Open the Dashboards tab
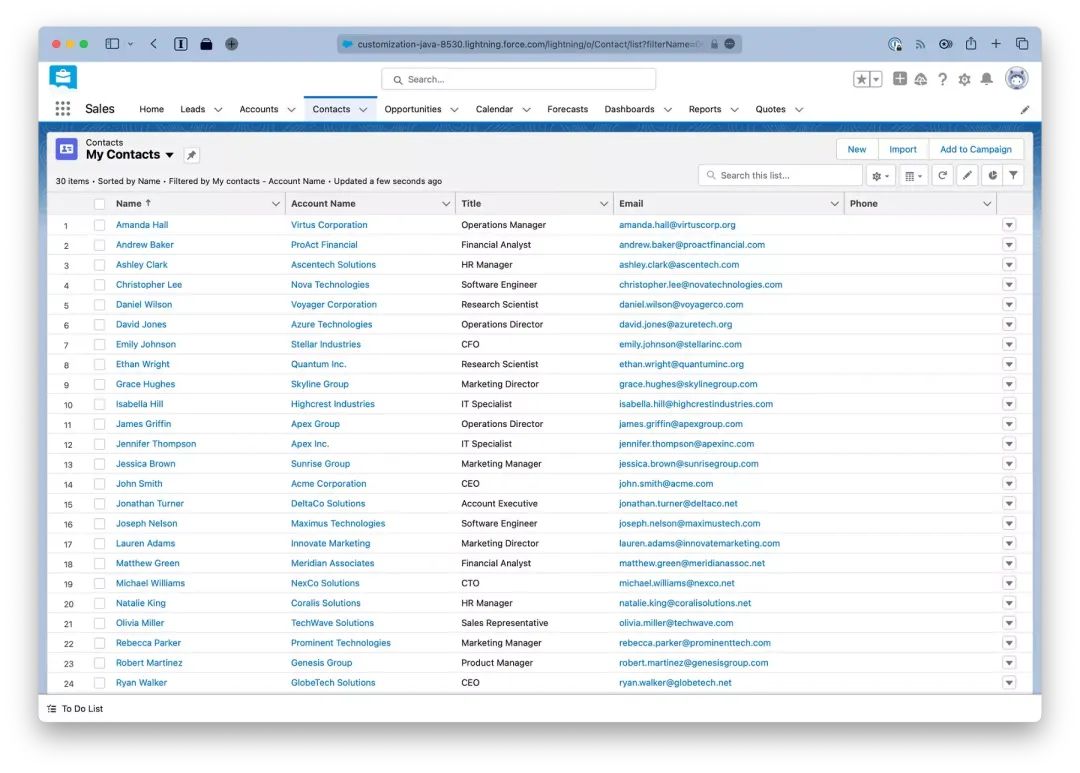Screen dimensions: 1080x773 [x=630, y=109]
